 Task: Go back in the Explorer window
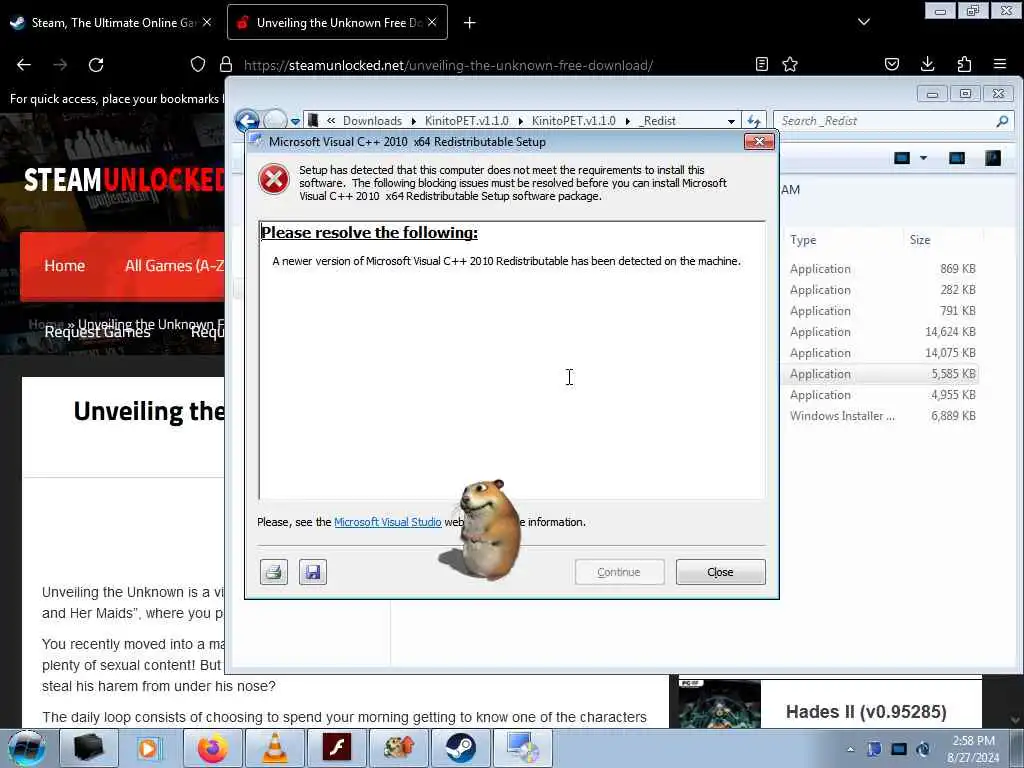[248, 121]
